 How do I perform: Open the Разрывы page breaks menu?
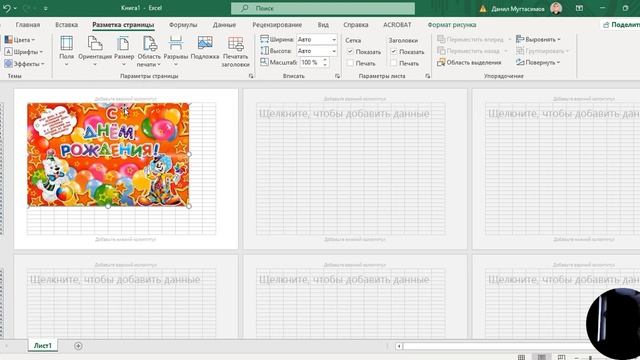click(x=176, y=51)
